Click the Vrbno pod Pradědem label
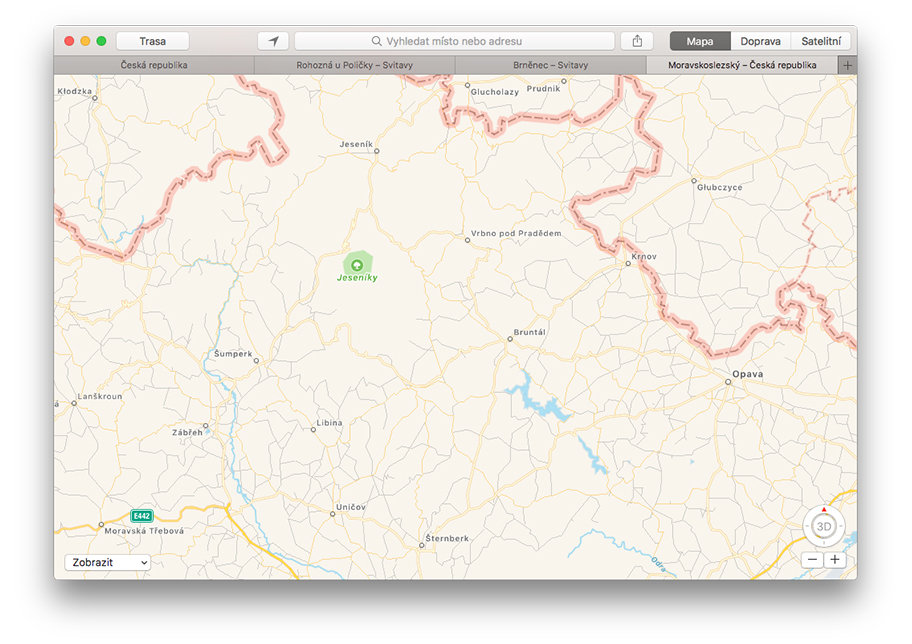The height and width of the screenshot is (644, 912). click(x=516, y=233)
